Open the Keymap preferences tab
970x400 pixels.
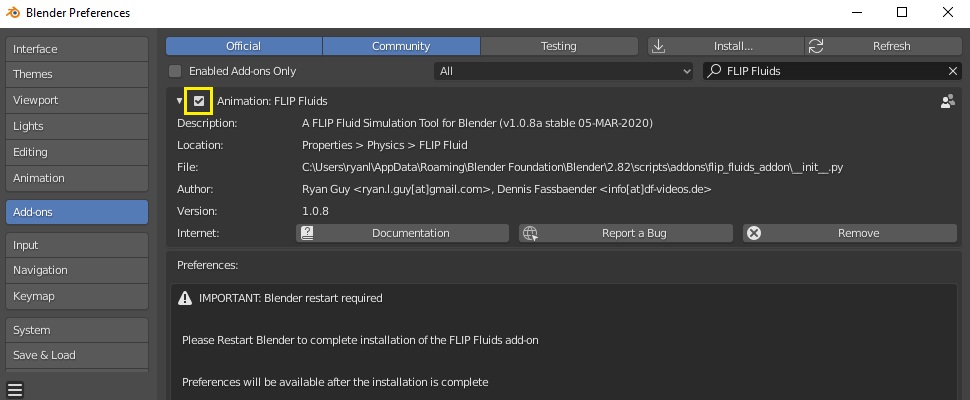(77, 296)
